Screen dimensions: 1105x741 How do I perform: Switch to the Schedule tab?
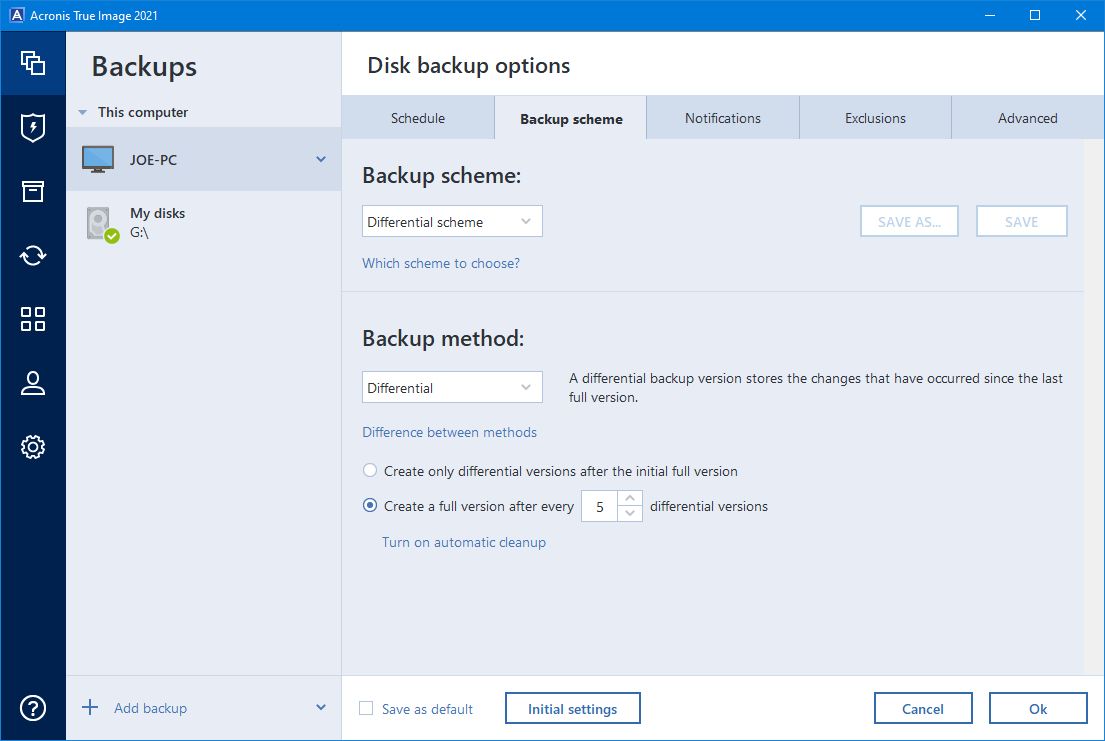pyautogui.click(x=418, y=118)
